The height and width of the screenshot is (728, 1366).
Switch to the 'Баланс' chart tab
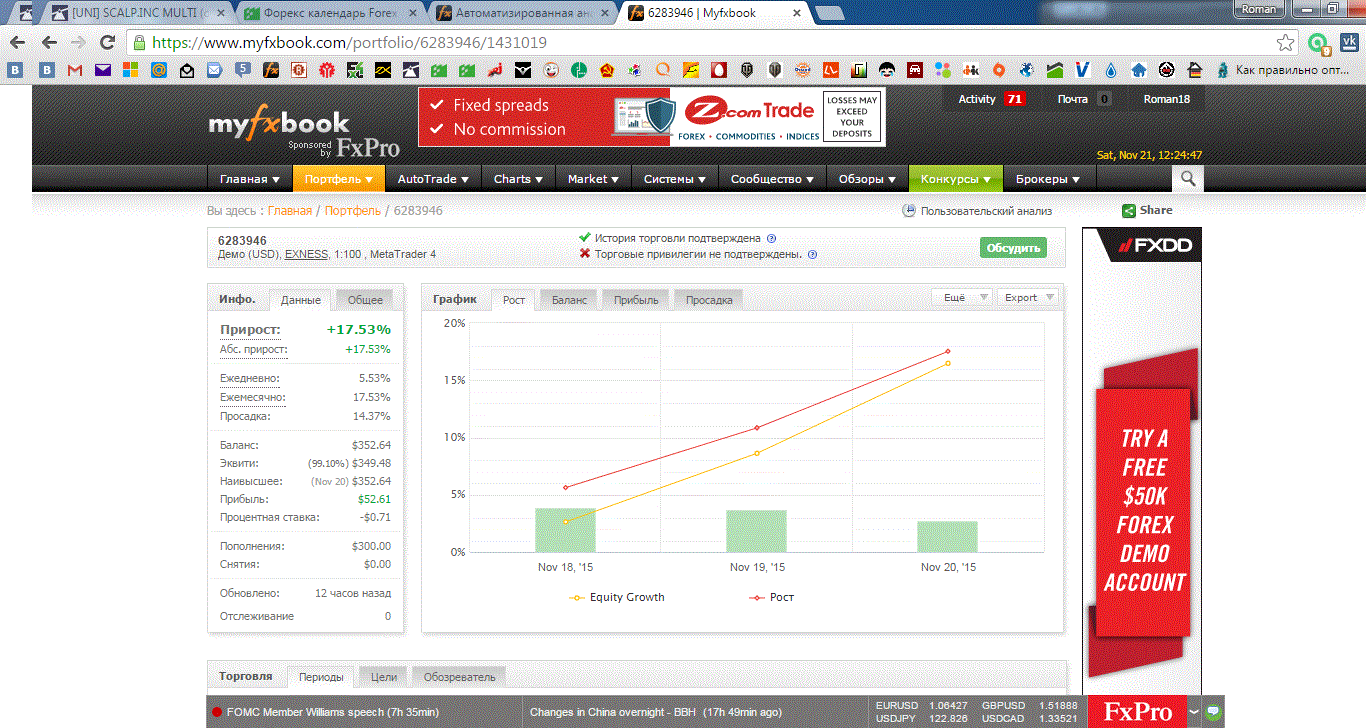pyautogui.click(x=569, y=300)
